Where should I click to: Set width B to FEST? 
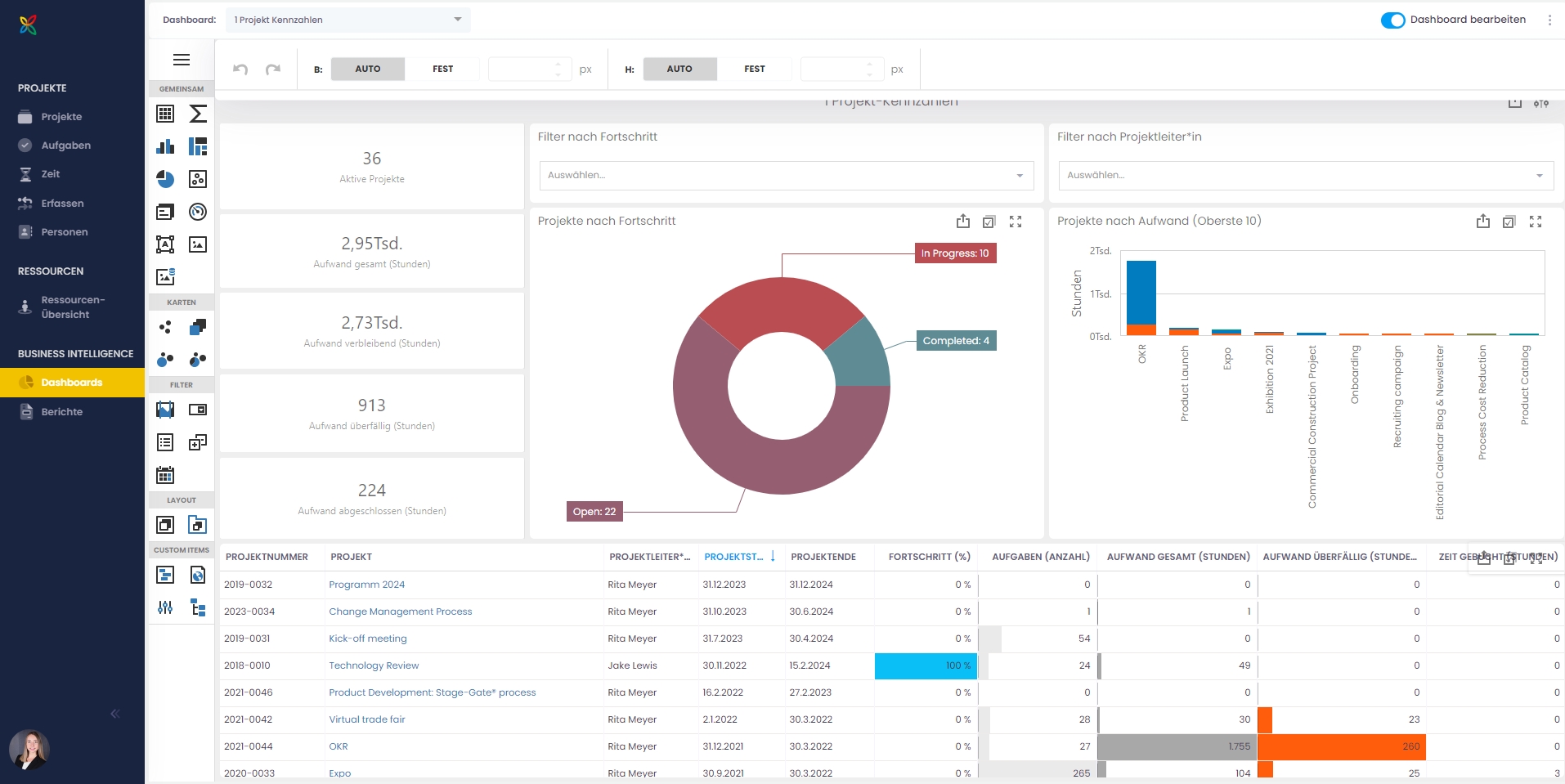(442, 69)
